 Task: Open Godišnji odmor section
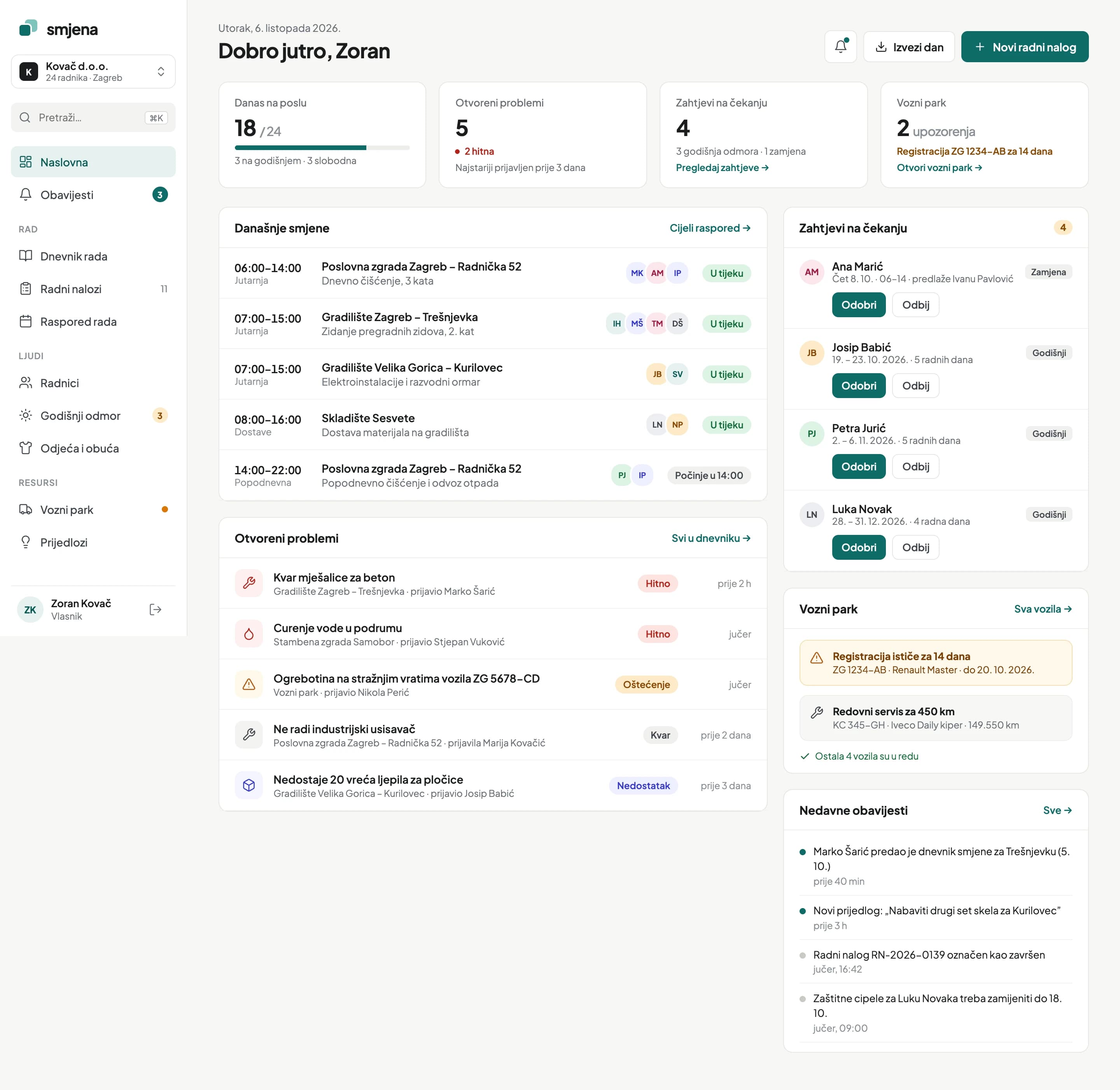(x=93, y=416)
